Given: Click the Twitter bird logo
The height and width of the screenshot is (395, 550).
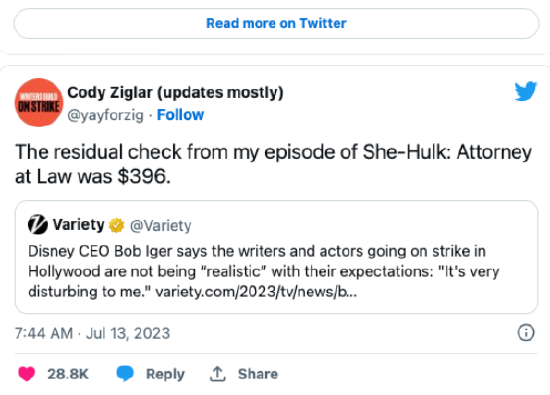Looking at the screenshot, I should [x=525, y=91].
